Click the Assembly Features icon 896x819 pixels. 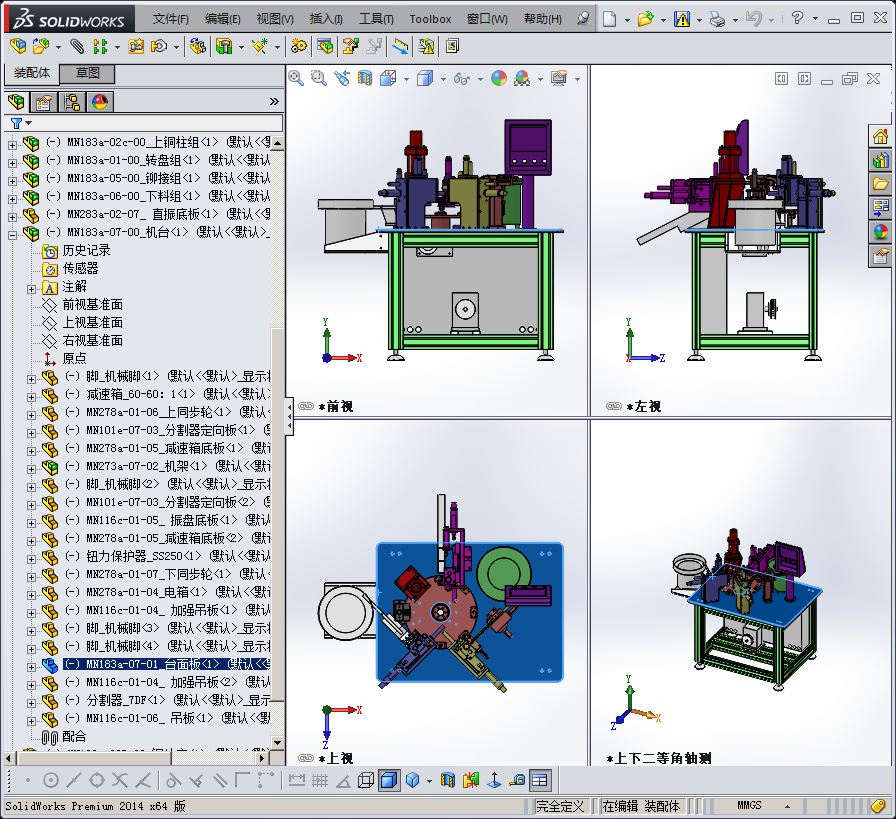pos(224,46)
